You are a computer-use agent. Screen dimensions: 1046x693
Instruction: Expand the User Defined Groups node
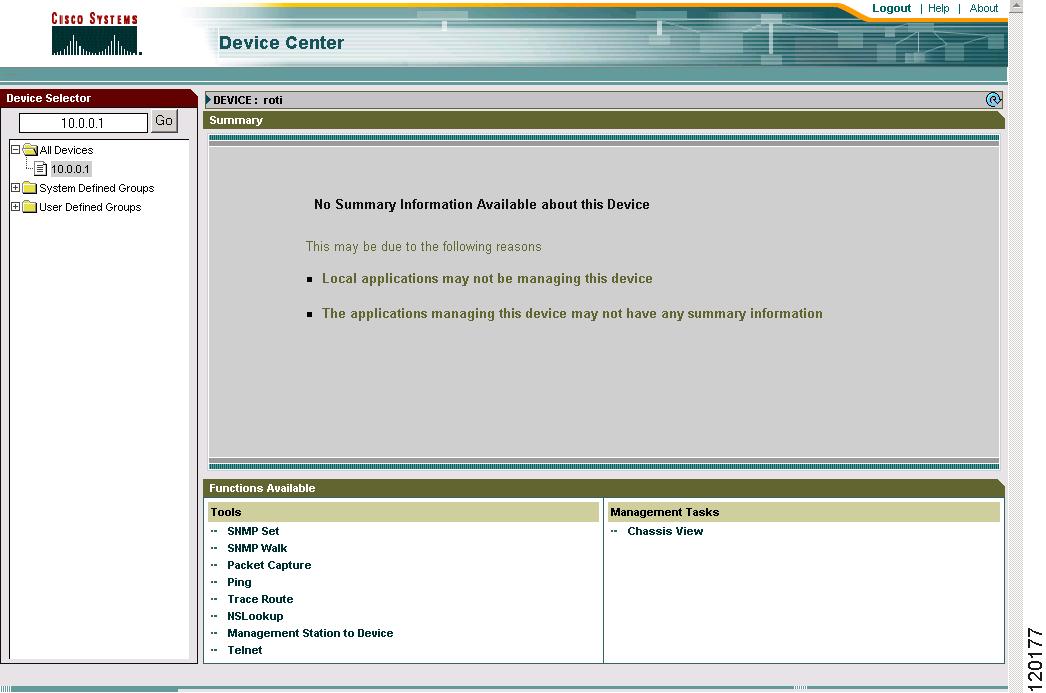tap(15, 207)
